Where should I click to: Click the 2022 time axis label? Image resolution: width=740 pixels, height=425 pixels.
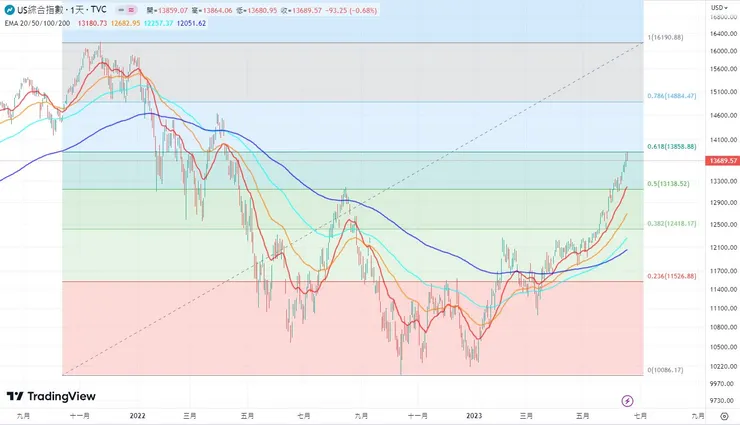(x=137, y=416)
